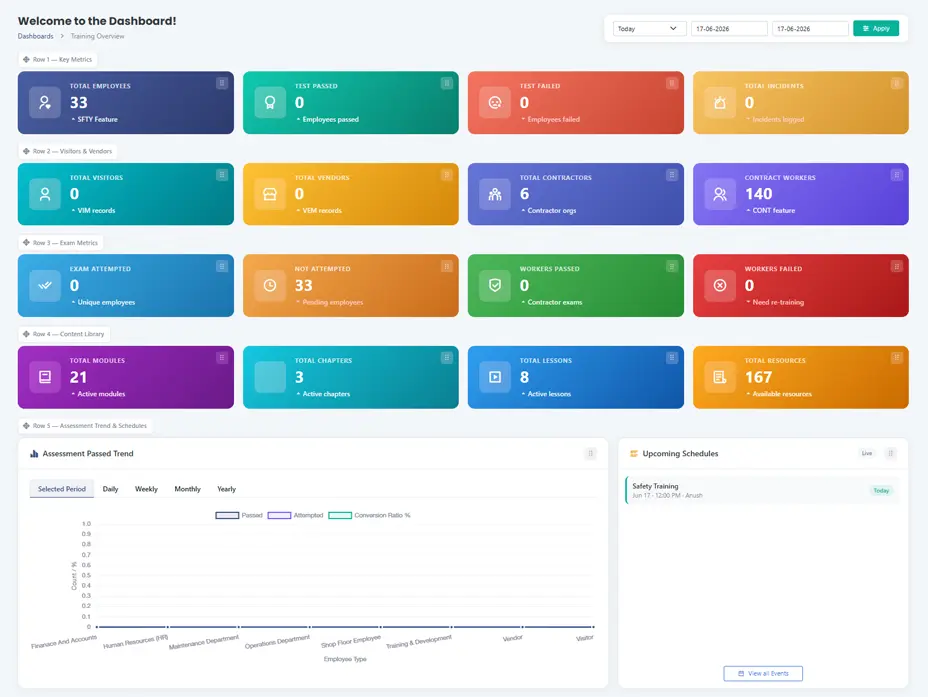Click the Total Contractors group icon
This screenshot has width=928, height=697.
[495, 194]
